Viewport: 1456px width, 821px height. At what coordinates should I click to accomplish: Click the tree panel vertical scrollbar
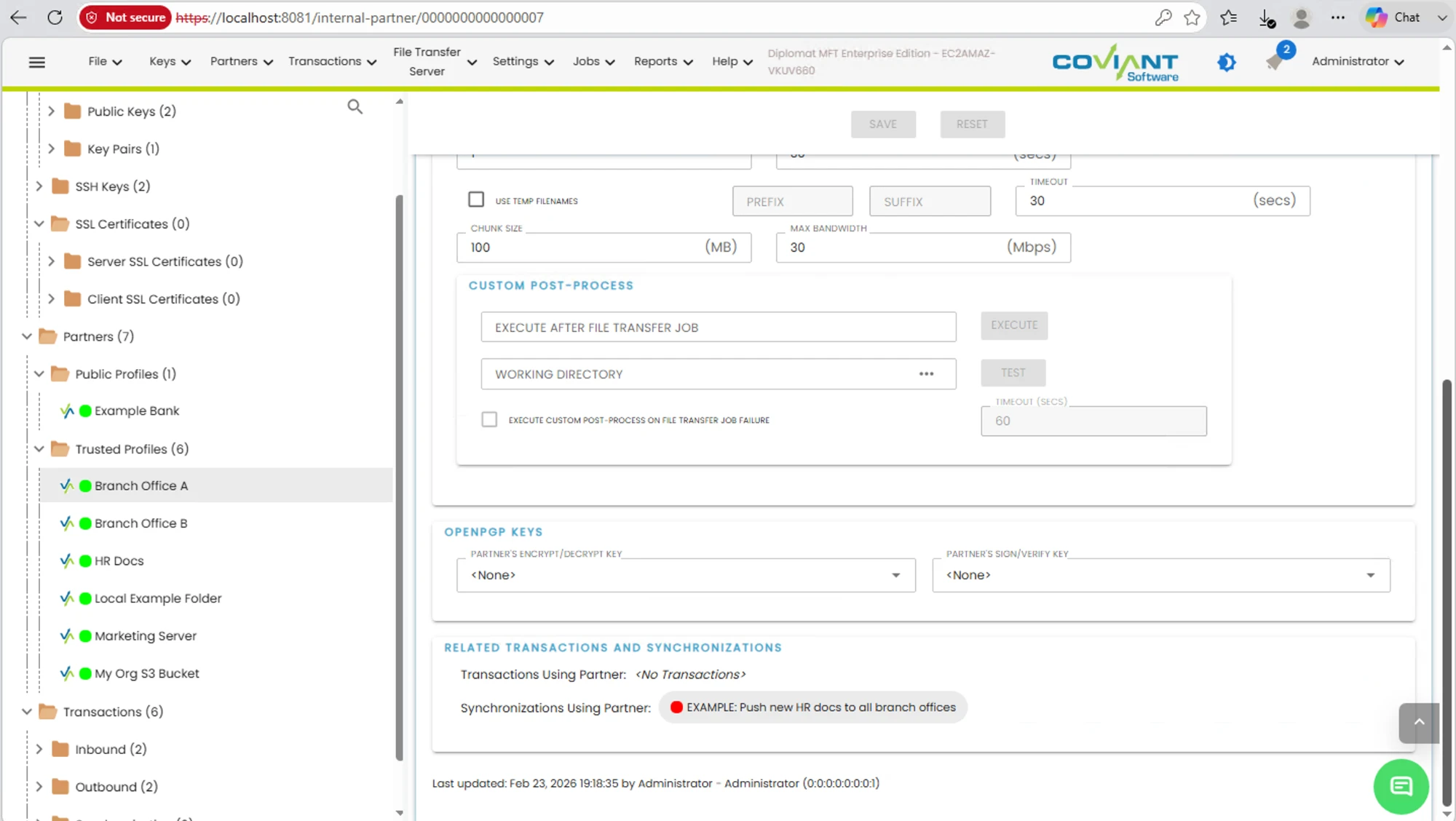tap(399, 477)
